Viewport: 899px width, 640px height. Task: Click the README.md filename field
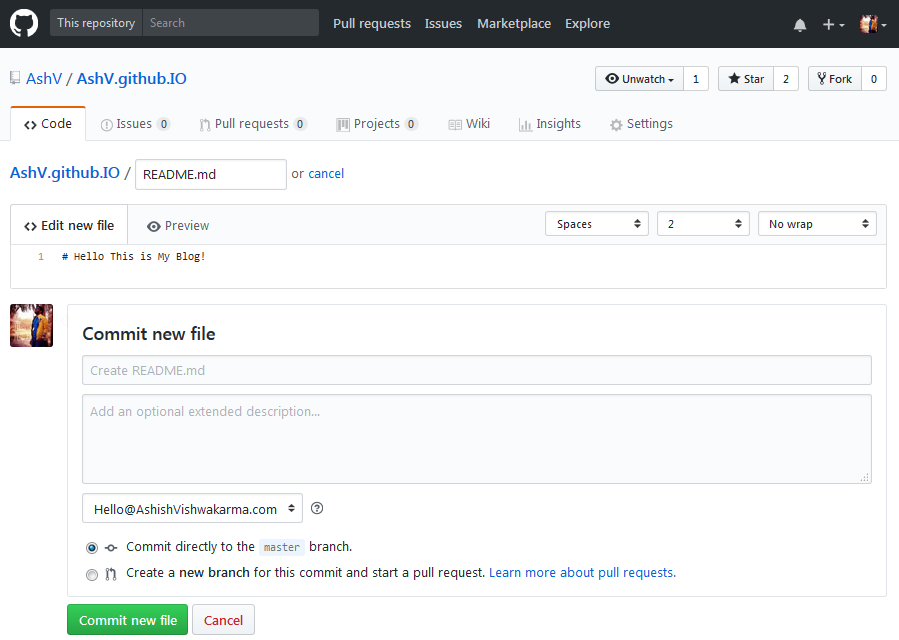pyautogui.click(x=210, y=174)
